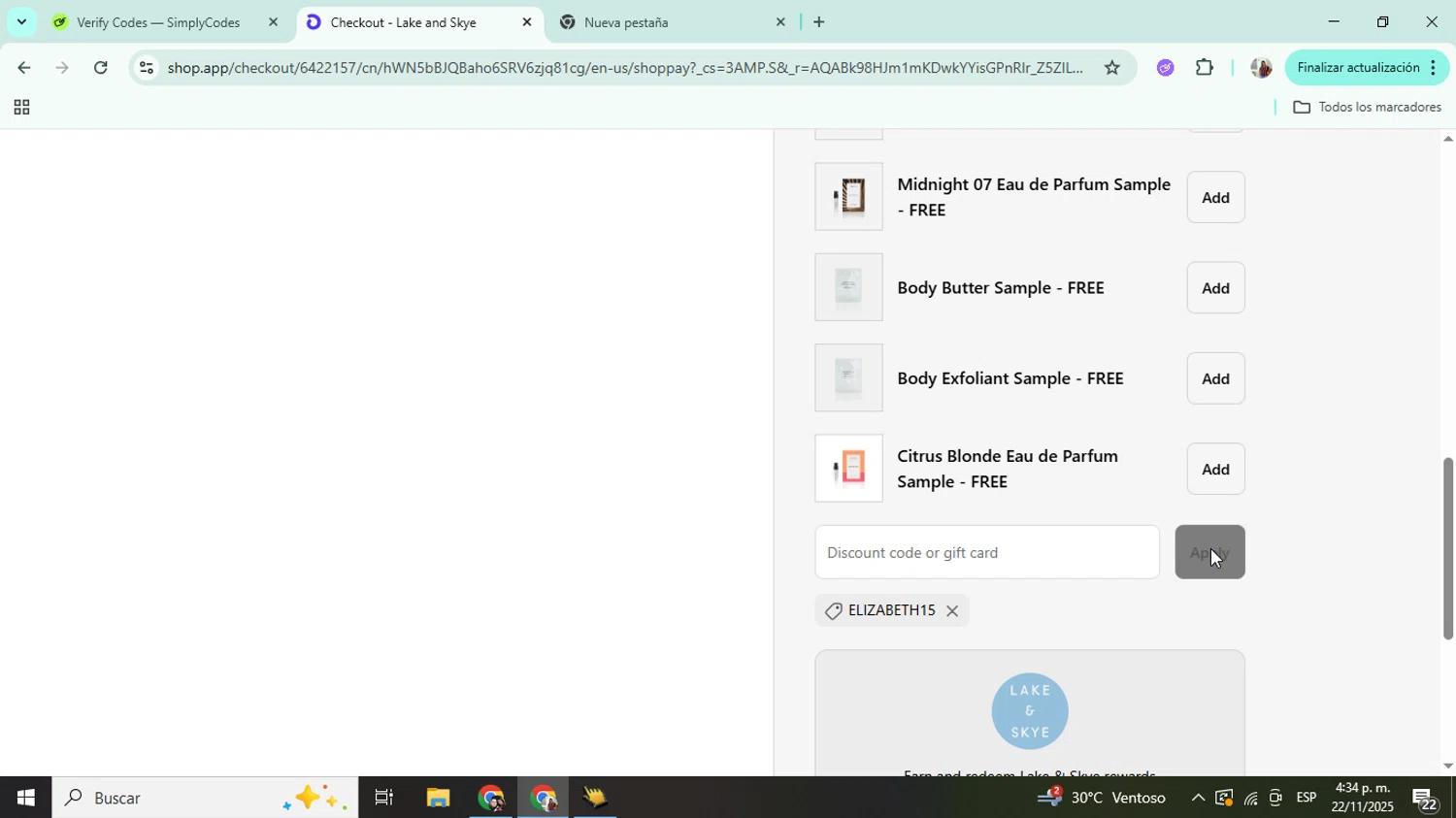Go back to previous page
The height and width of the screenshot is (818, 1456).
coord(22,68)
